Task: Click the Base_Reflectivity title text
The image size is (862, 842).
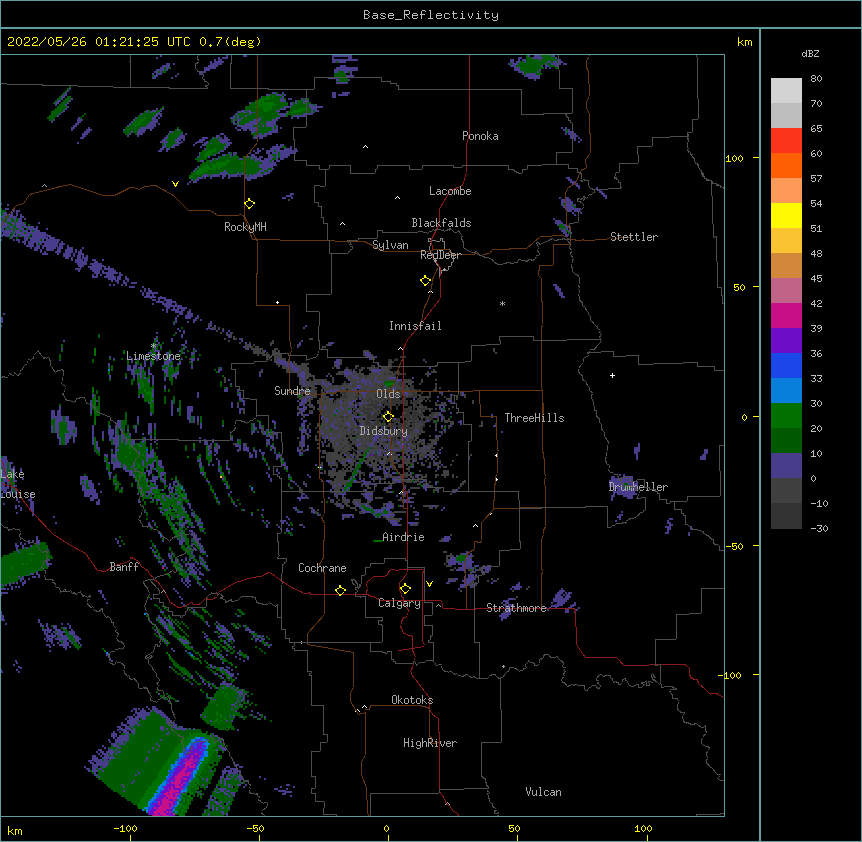Action: coord(431,15)
